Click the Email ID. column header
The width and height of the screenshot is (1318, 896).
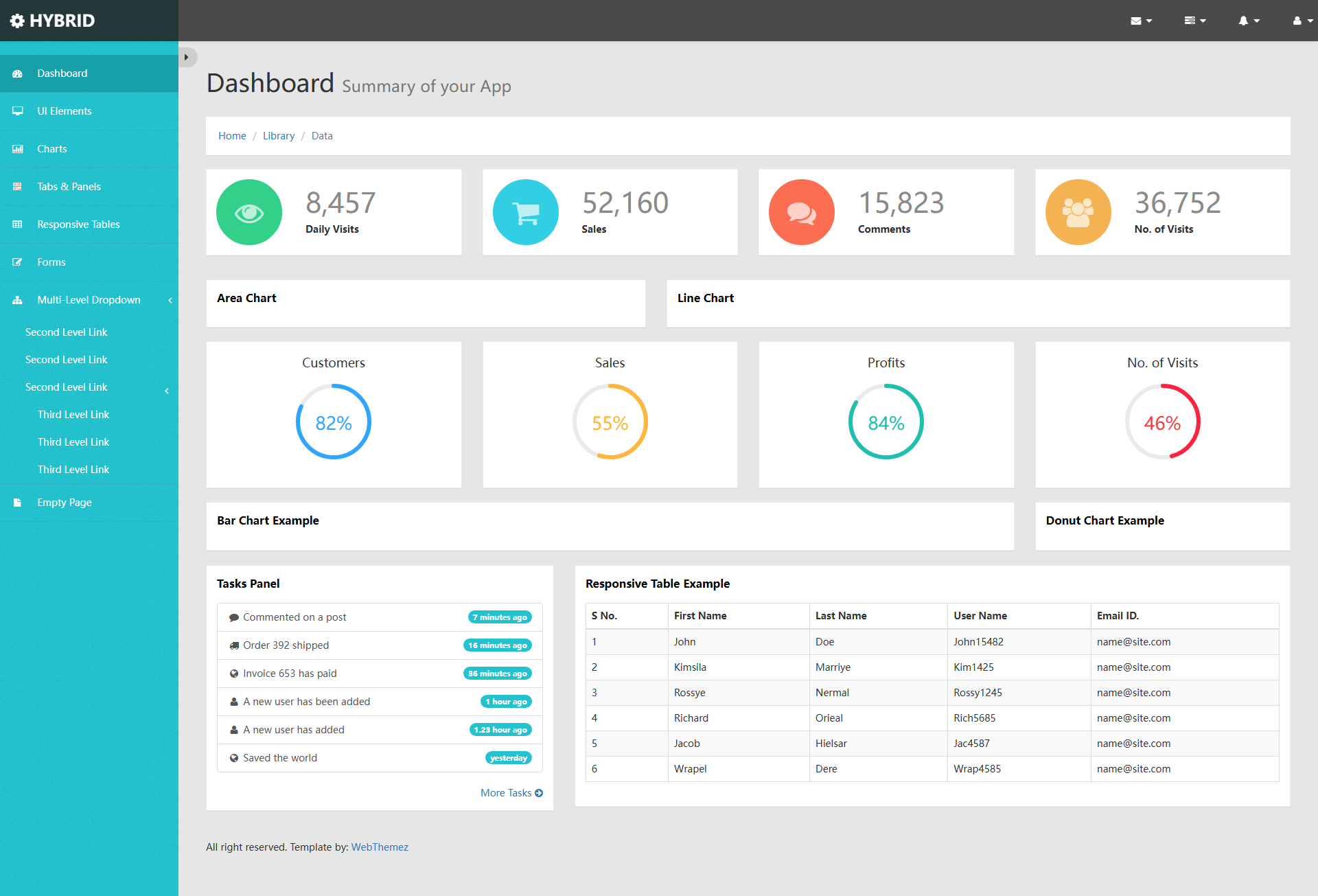pos(1185,616)
